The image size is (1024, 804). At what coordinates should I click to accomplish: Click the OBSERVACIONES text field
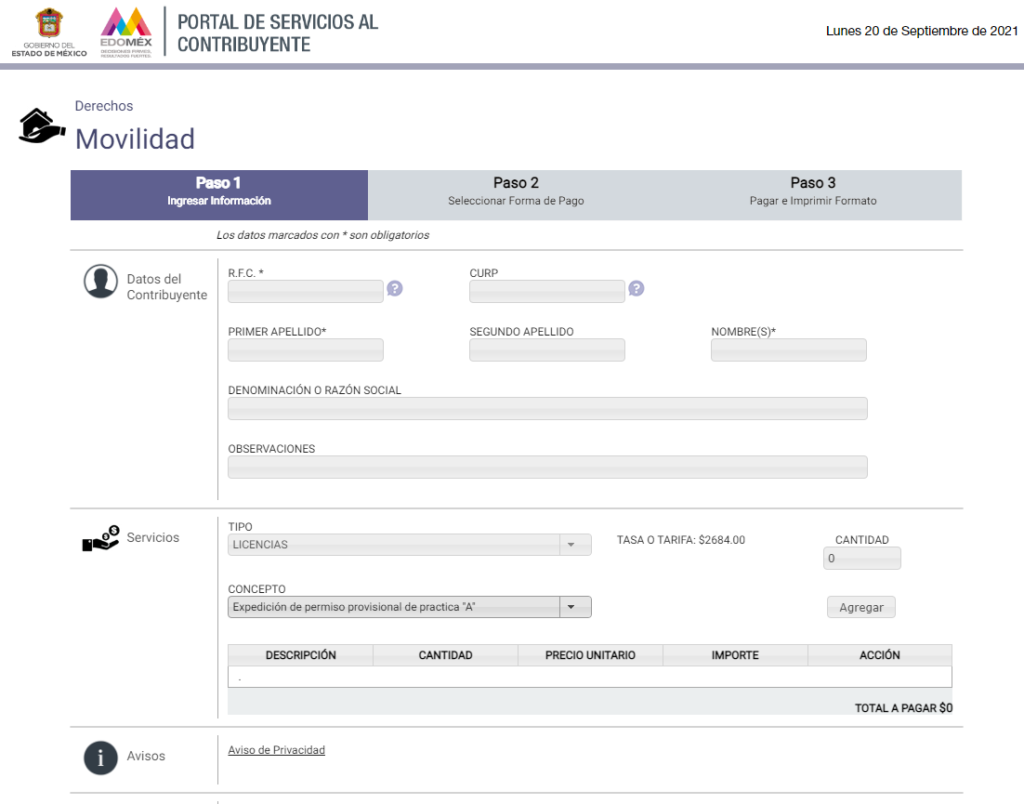point(547,467)
